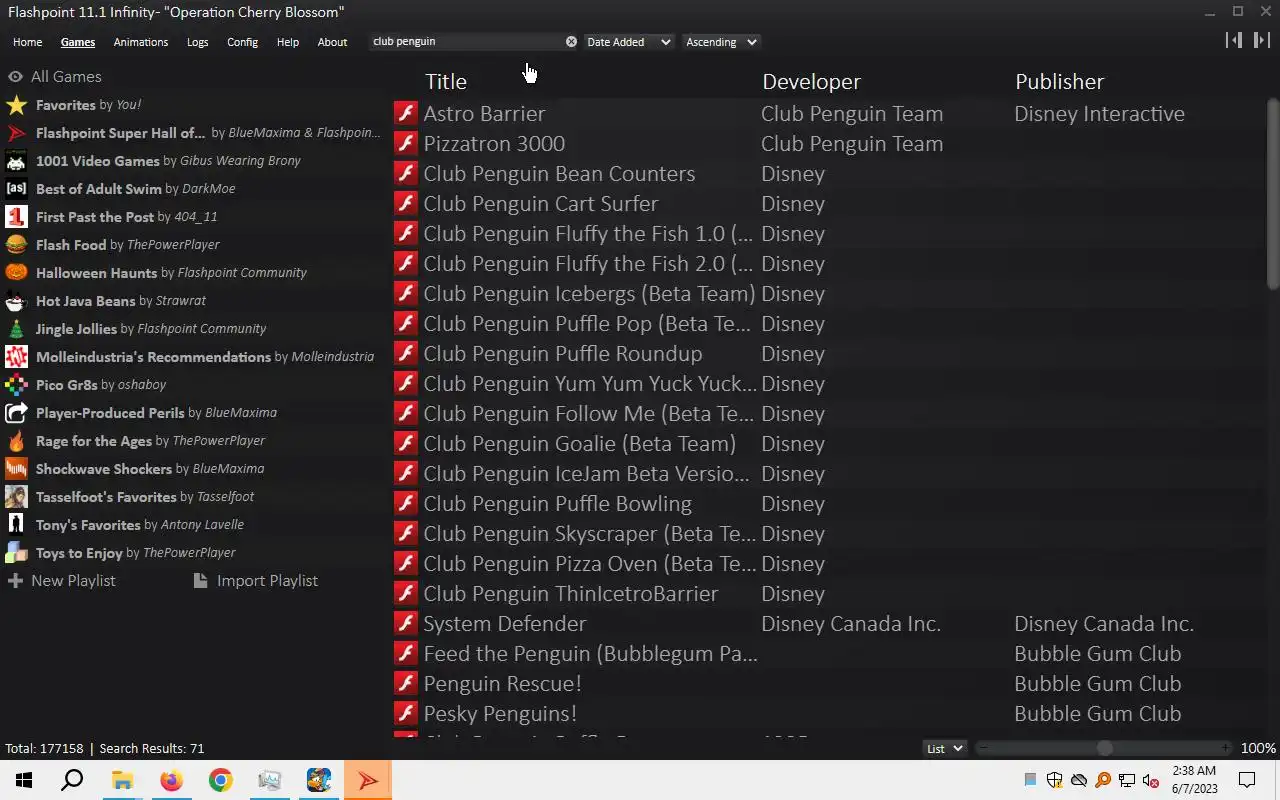Screen dimensions: 1280x800
Task: Create a New Playlist
Action: (x=61, y=581)
